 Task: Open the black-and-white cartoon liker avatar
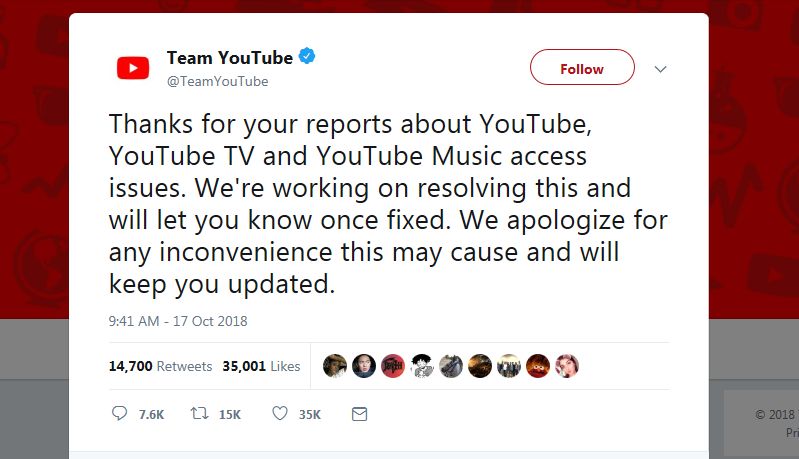pos(422,366)
